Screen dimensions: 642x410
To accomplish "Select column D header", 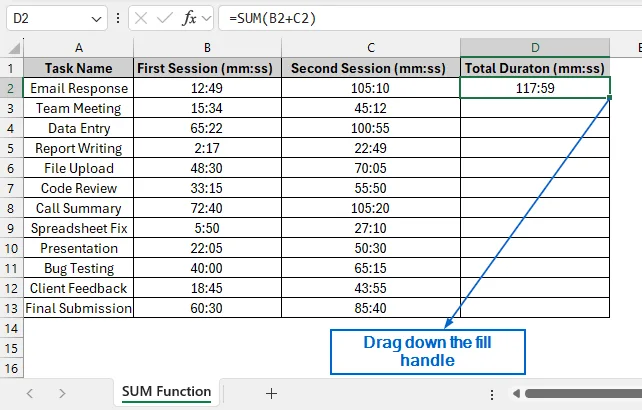I will click(x=535, y=48).
